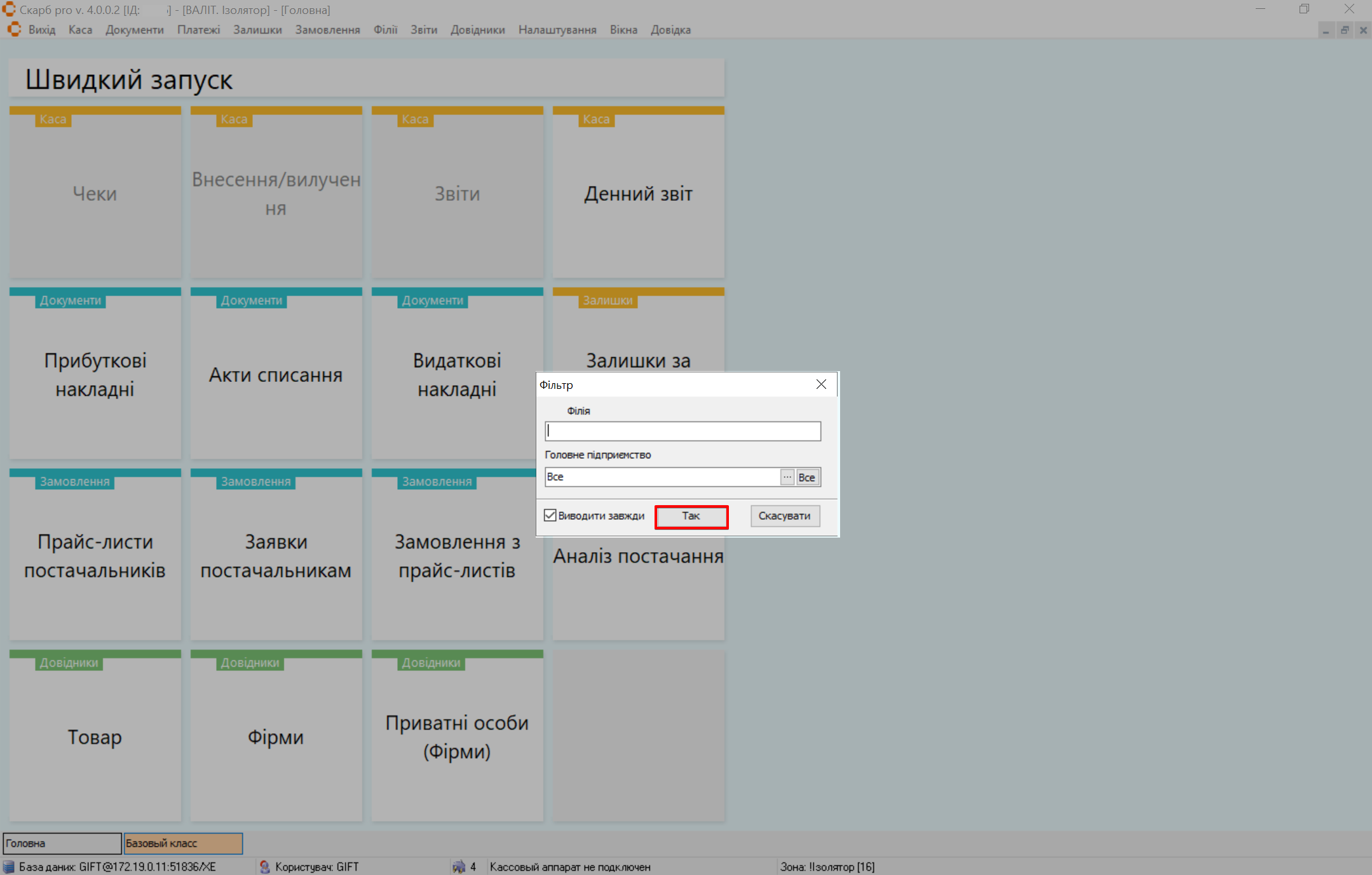Click the Скарб logo icon in the menu bar
Screen dimensions: 1372x875
coord(14,29)
